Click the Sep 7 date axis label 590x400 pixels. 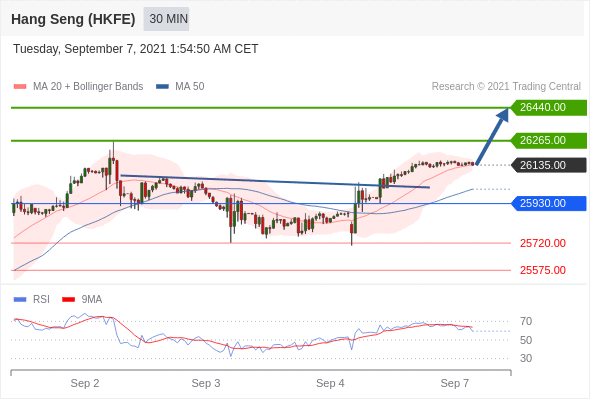point(455,383)
